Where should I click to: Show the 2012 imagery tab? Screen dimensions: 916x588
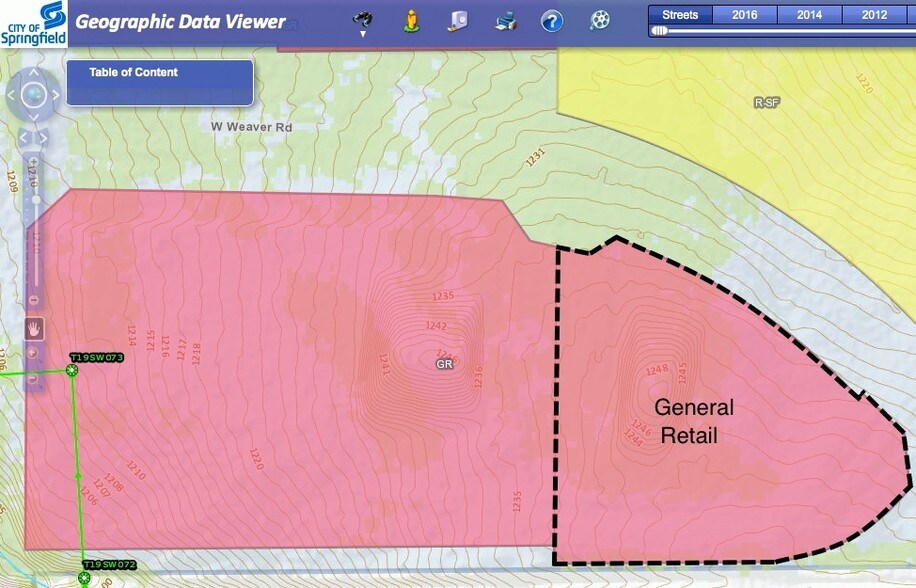(x=874, y=15)
